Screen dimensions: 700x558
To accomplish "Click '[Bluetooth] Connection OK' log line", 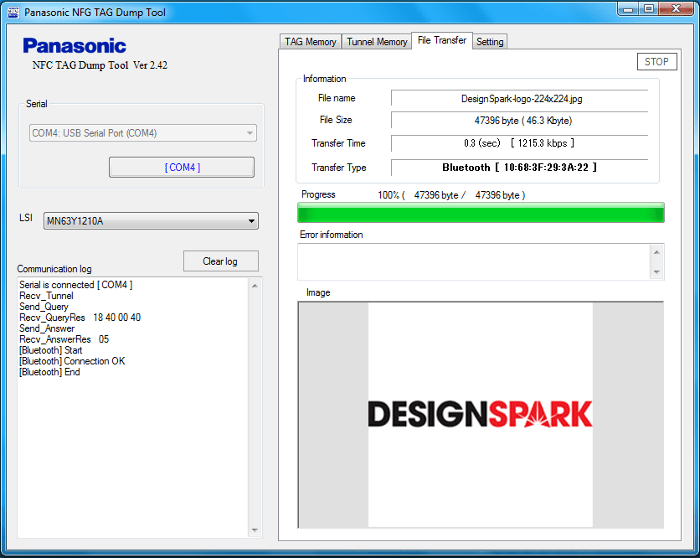I will [72, 361].
